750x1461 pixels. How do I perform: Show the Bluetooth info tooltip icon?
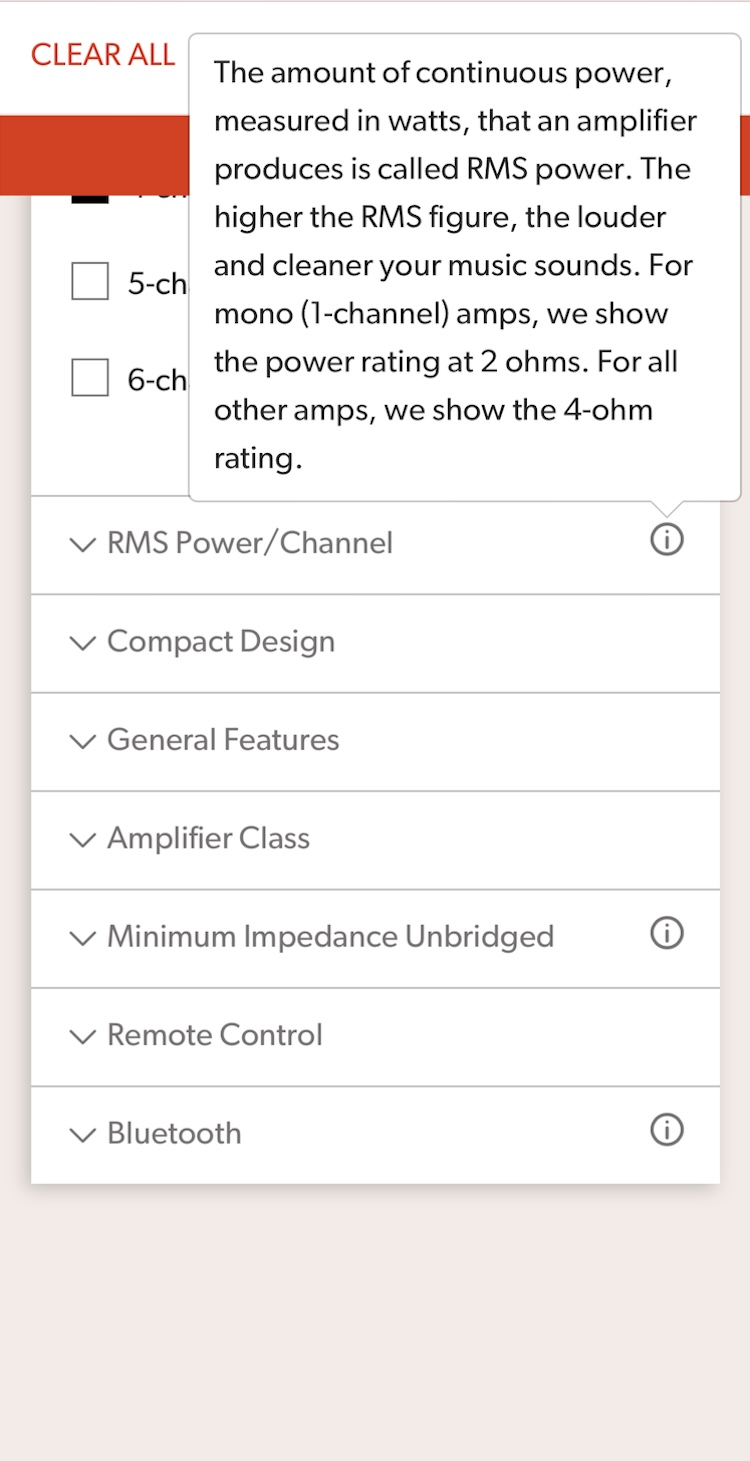(x=667, y=1131)
